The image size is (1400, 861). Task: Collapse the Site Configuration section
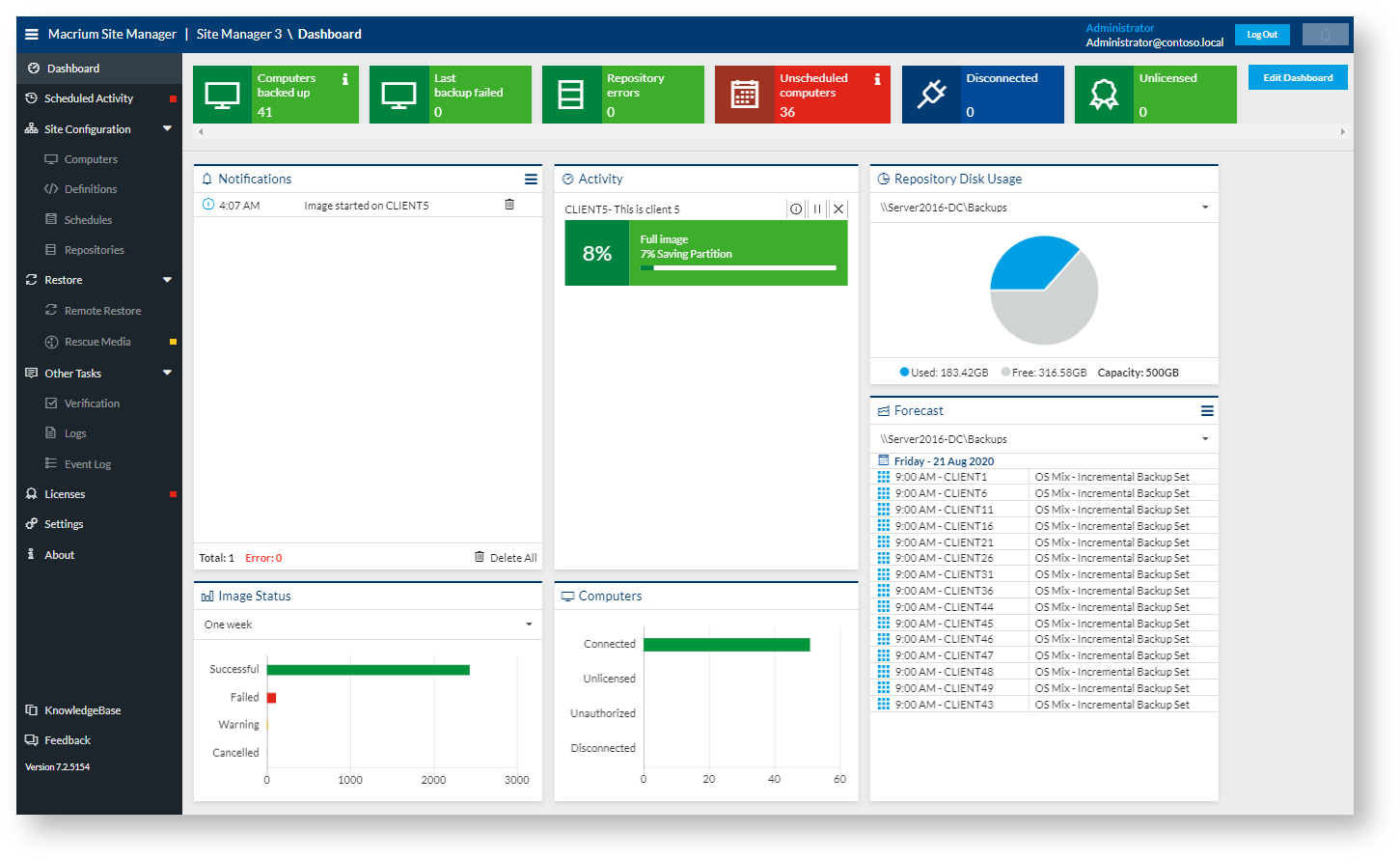[167, 128]
